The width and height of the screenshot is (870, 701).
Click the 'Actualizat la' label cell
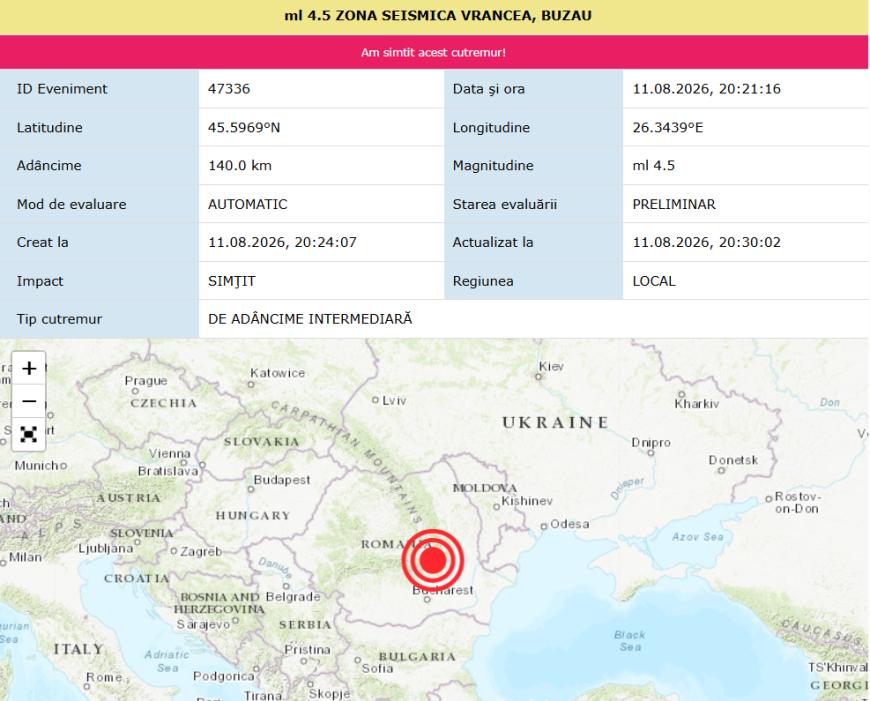tap(533, 242)
